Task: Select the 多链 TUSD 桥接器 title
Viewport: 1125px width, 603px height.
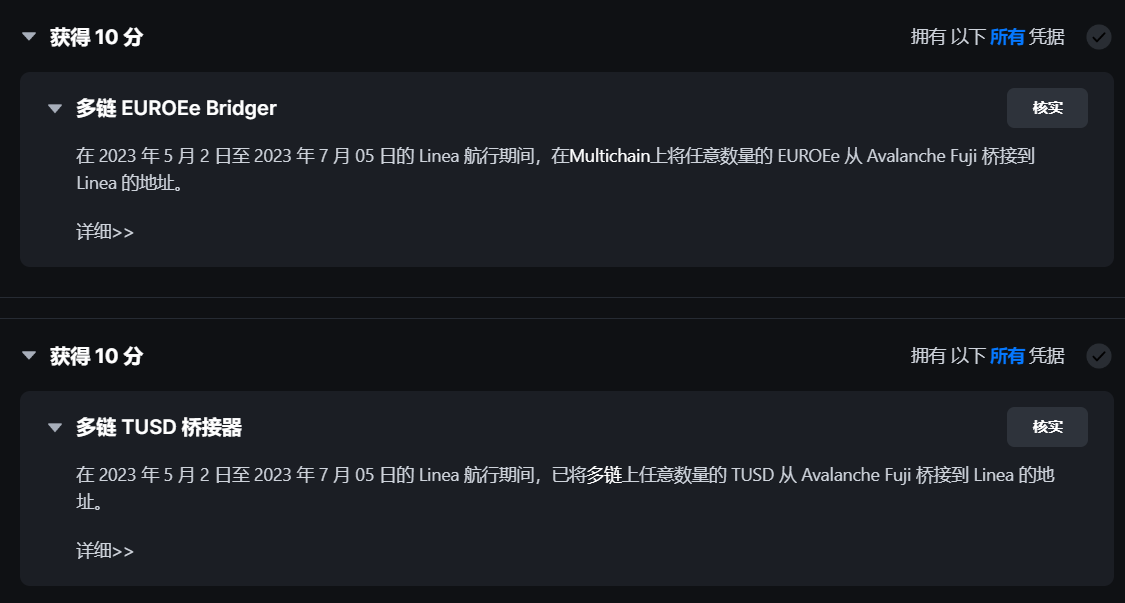Action: pyautogui.click(x=159, y=427)
